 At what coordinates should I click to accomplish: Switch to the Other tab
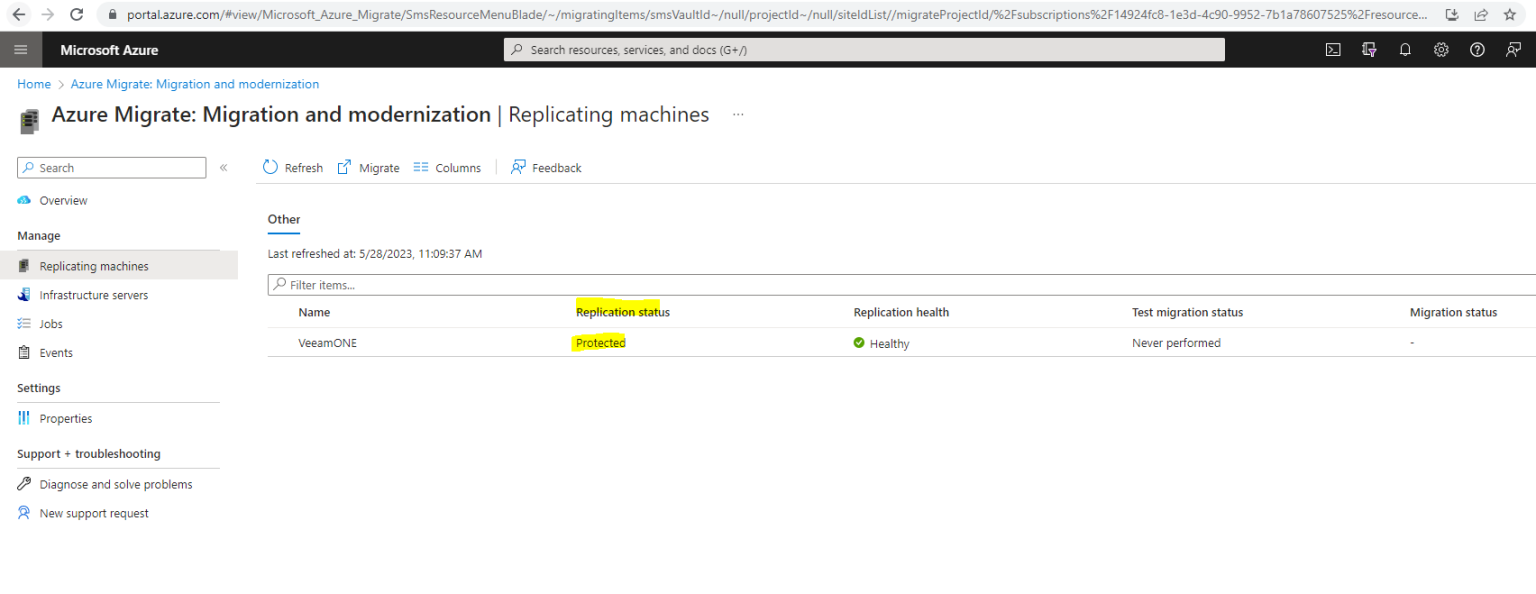coord(283,219)
